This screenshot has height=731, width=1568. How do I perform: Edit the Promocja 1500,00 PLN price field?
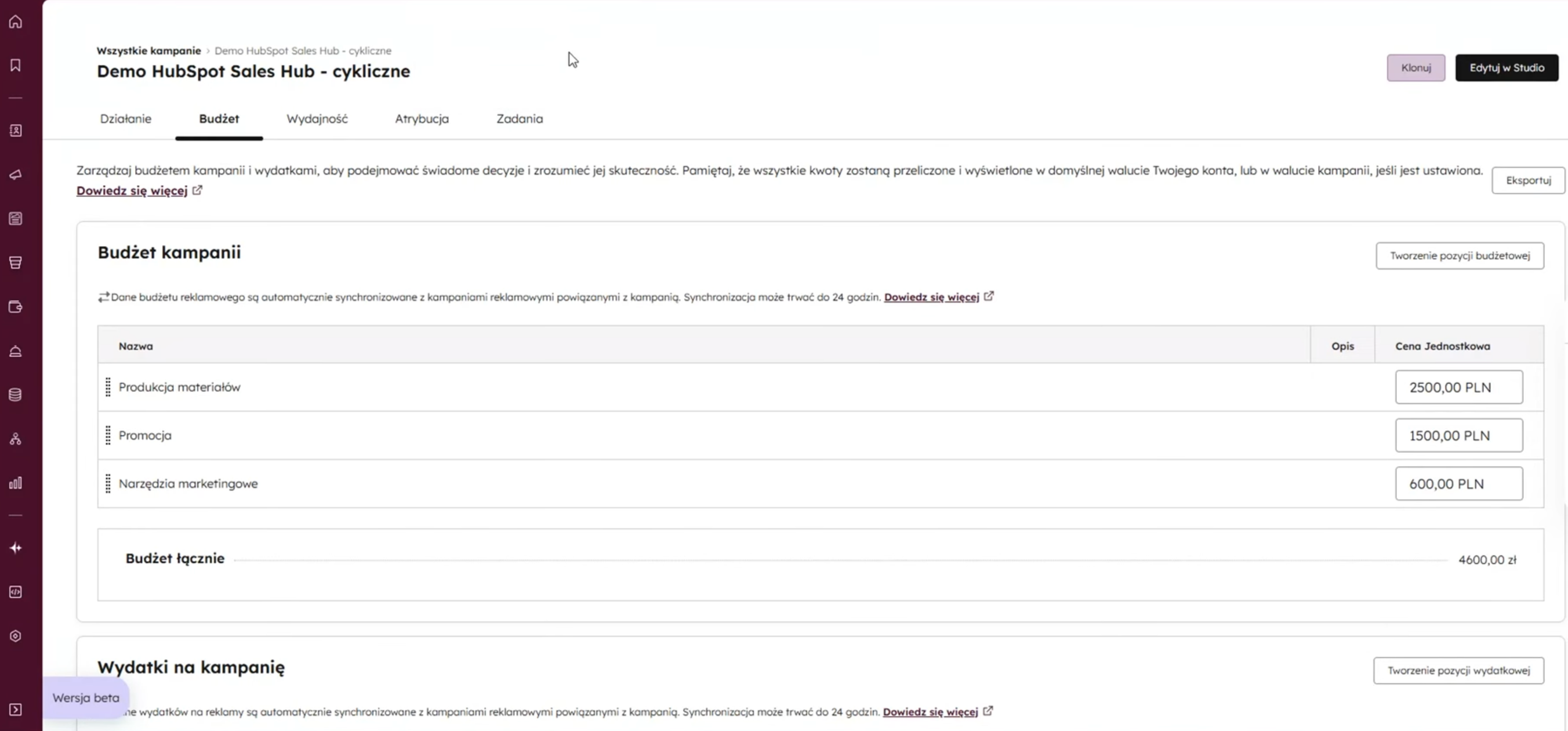click(1458, 436)
